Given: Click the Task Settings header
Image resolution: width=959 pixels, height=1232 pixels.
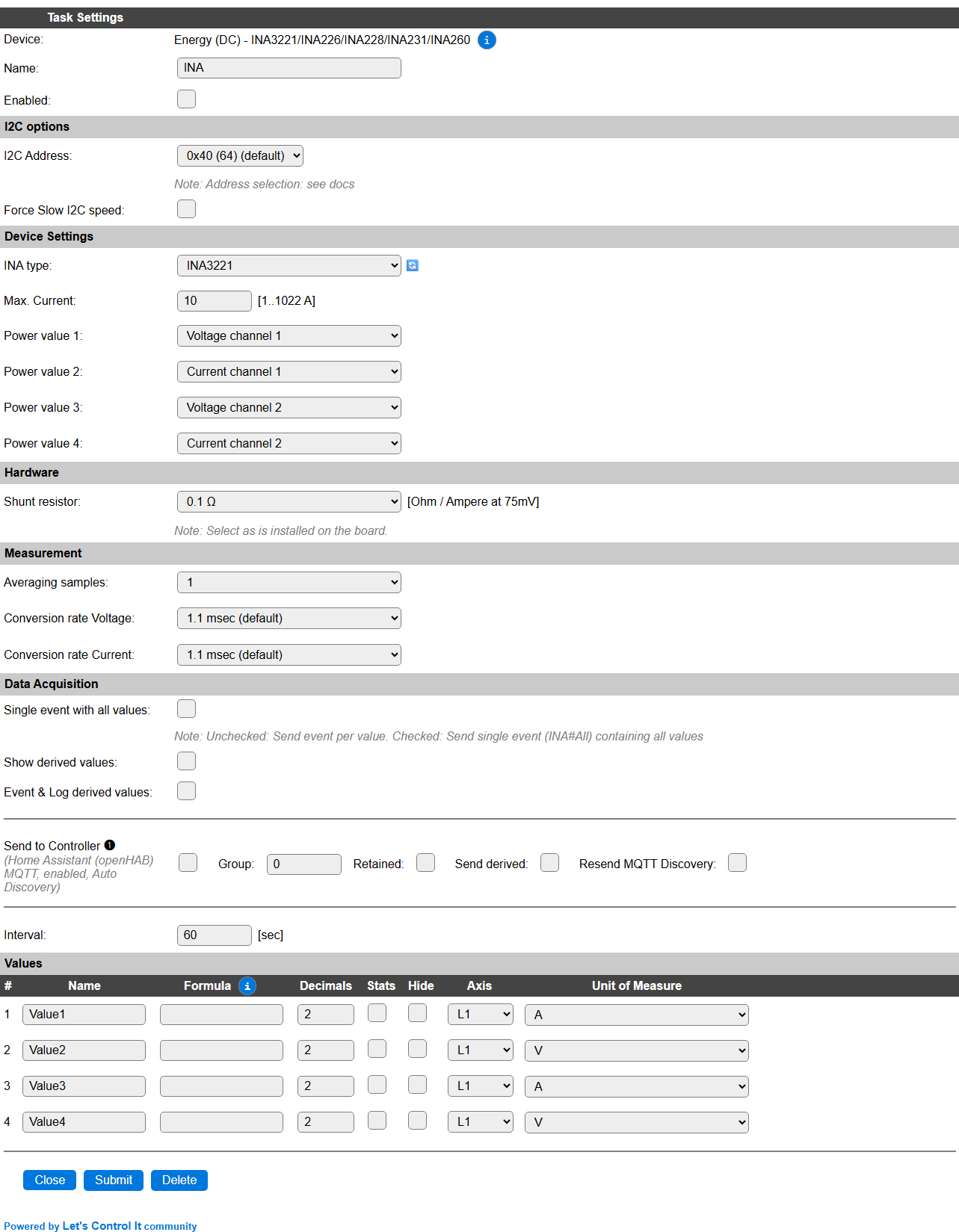Looking at the screenshot, I should click(85, 18).
